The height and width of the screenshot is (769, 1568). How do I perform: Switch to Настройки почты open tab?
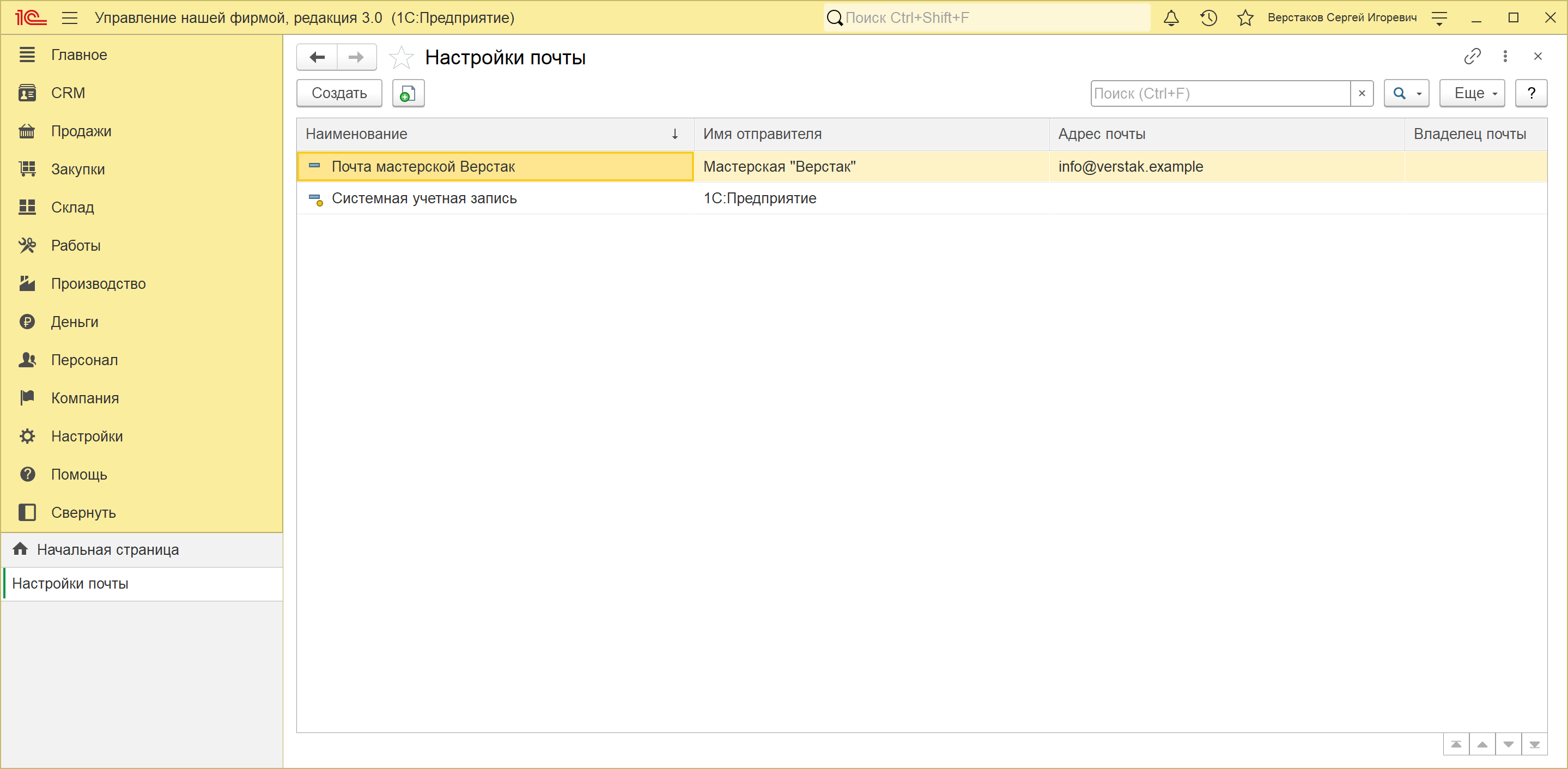[x=142, y=584]
